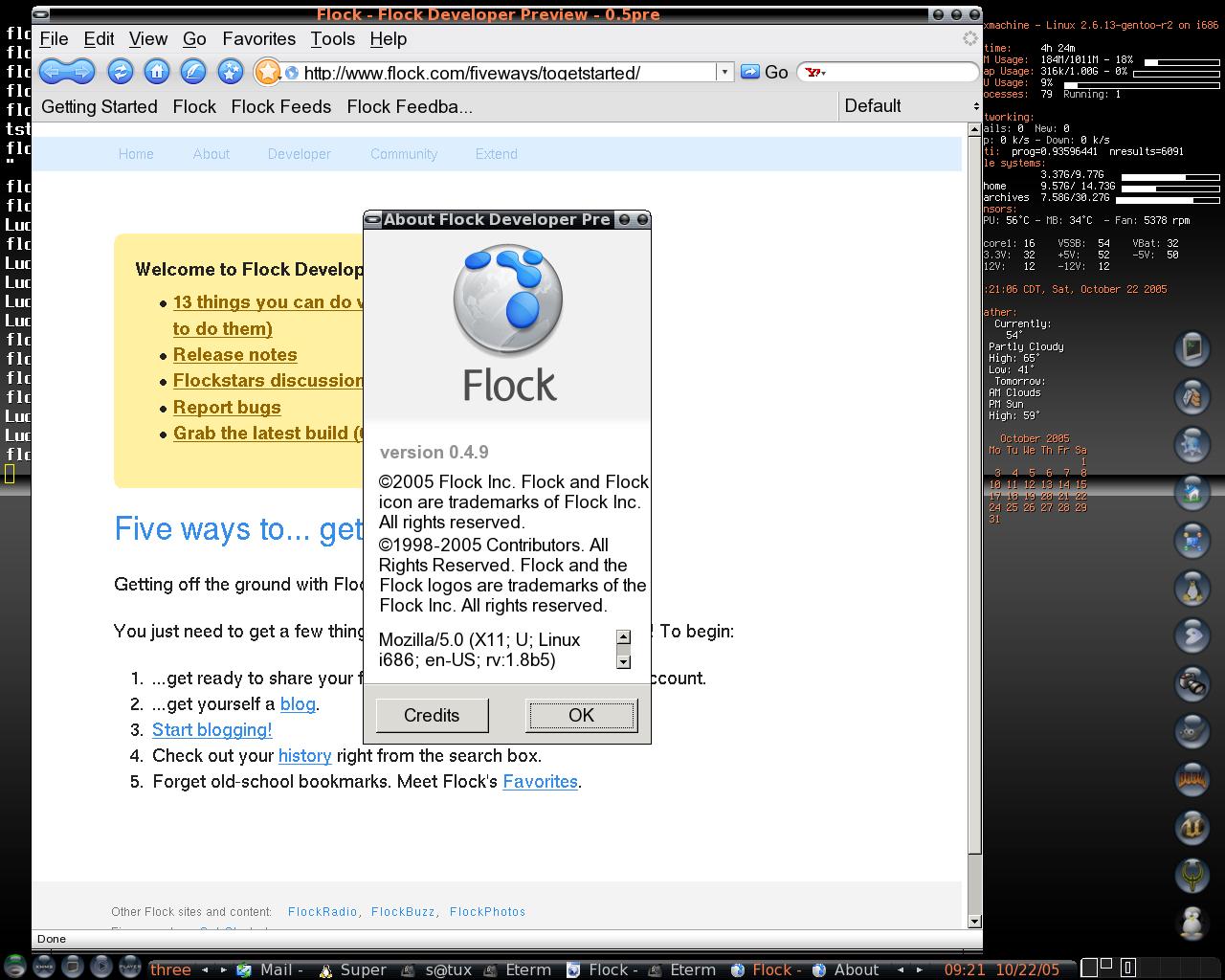The height and width of the screenshot is (980, 1225).
Task: Open the Go menu
Action: 194,39
